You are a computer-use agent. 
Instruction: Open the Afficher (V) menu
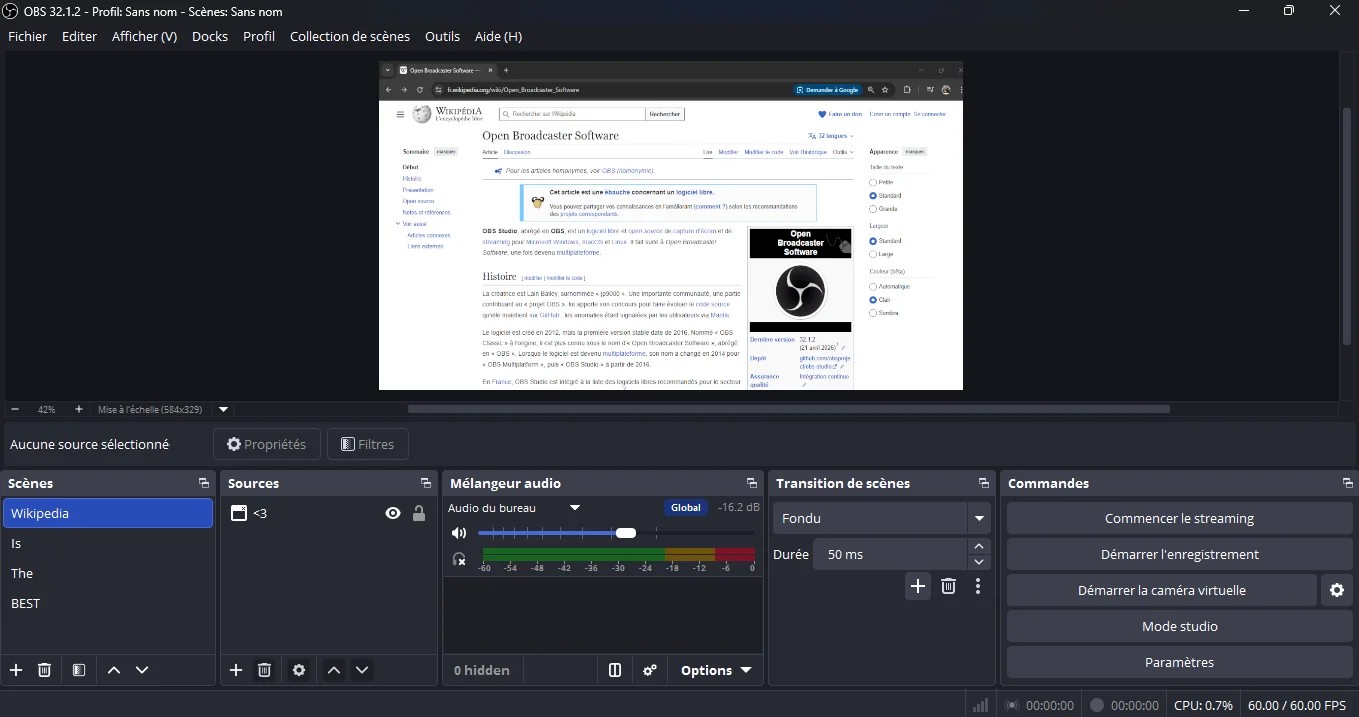click(x=144, y=36)
